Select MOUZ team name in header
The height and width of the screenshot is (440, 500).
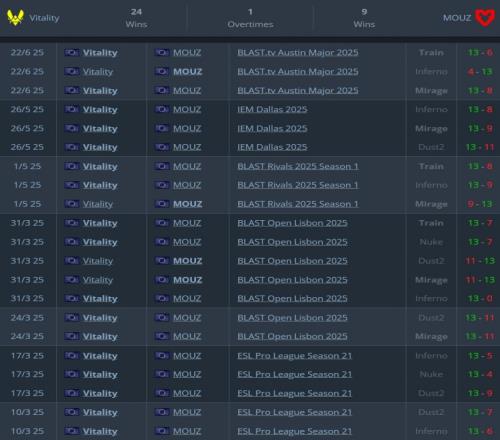pyautogui.click(x=457, y=18)
